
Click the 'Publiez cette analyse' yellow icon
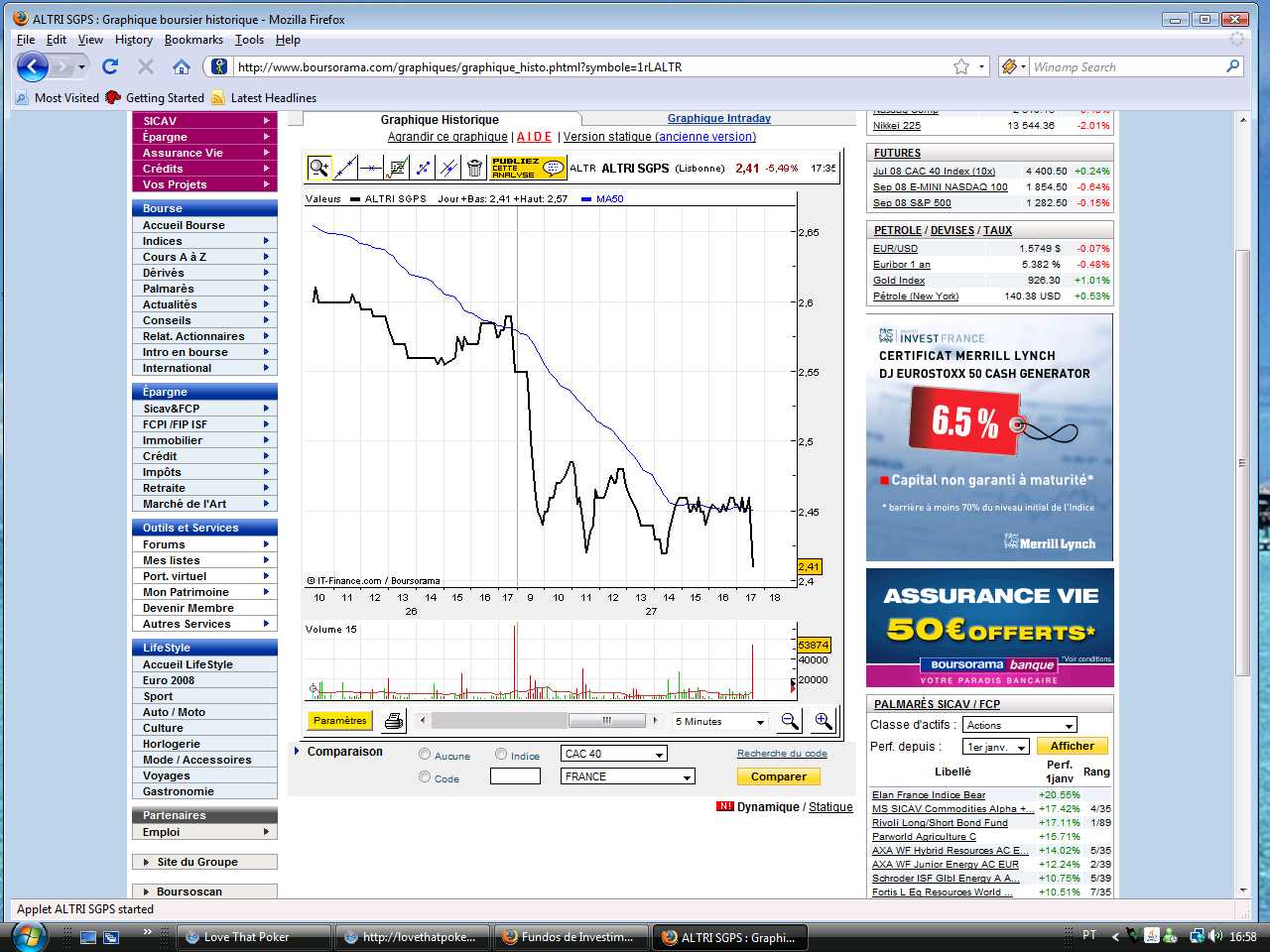coord(528,168)
